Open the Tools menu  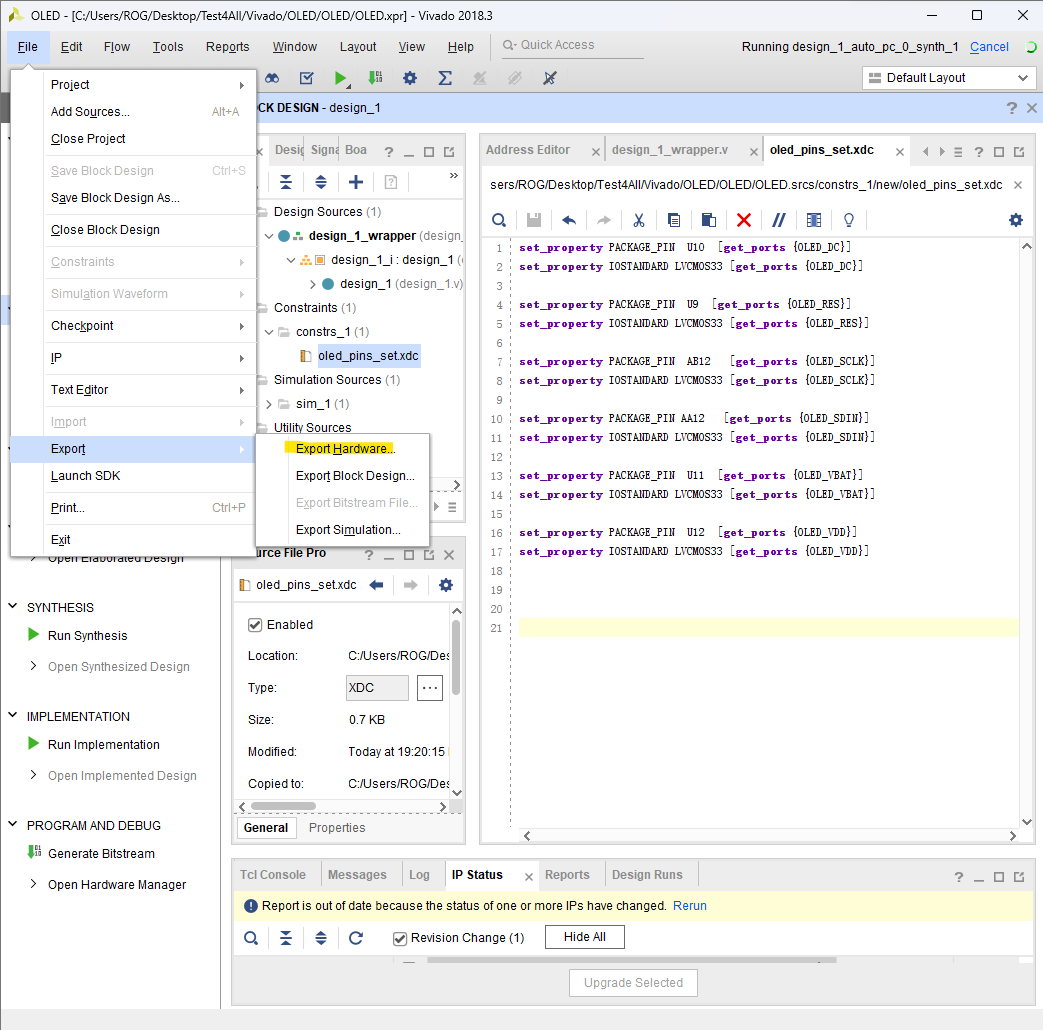tap(168, 47)
